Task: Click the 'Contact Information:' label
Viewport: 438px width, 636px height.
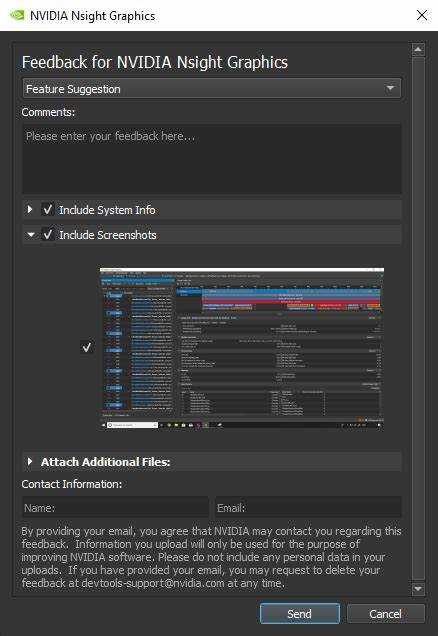Action: pos(71,484)
